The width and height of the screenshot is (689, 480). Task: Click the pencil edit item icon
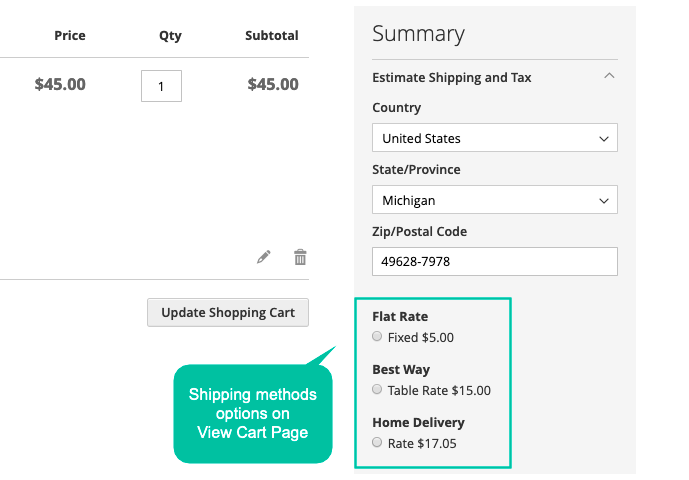[x=264, y=257]
